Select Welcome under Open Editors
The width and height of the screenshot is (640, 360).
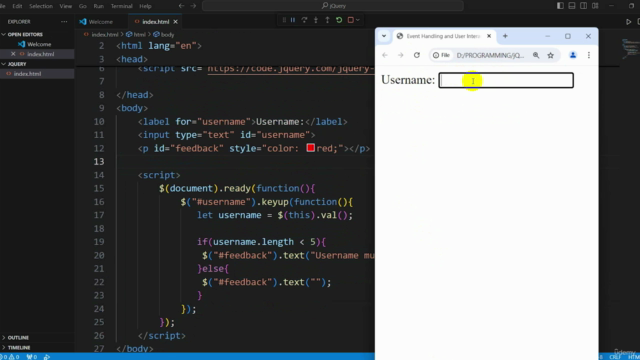coord(39,44)
